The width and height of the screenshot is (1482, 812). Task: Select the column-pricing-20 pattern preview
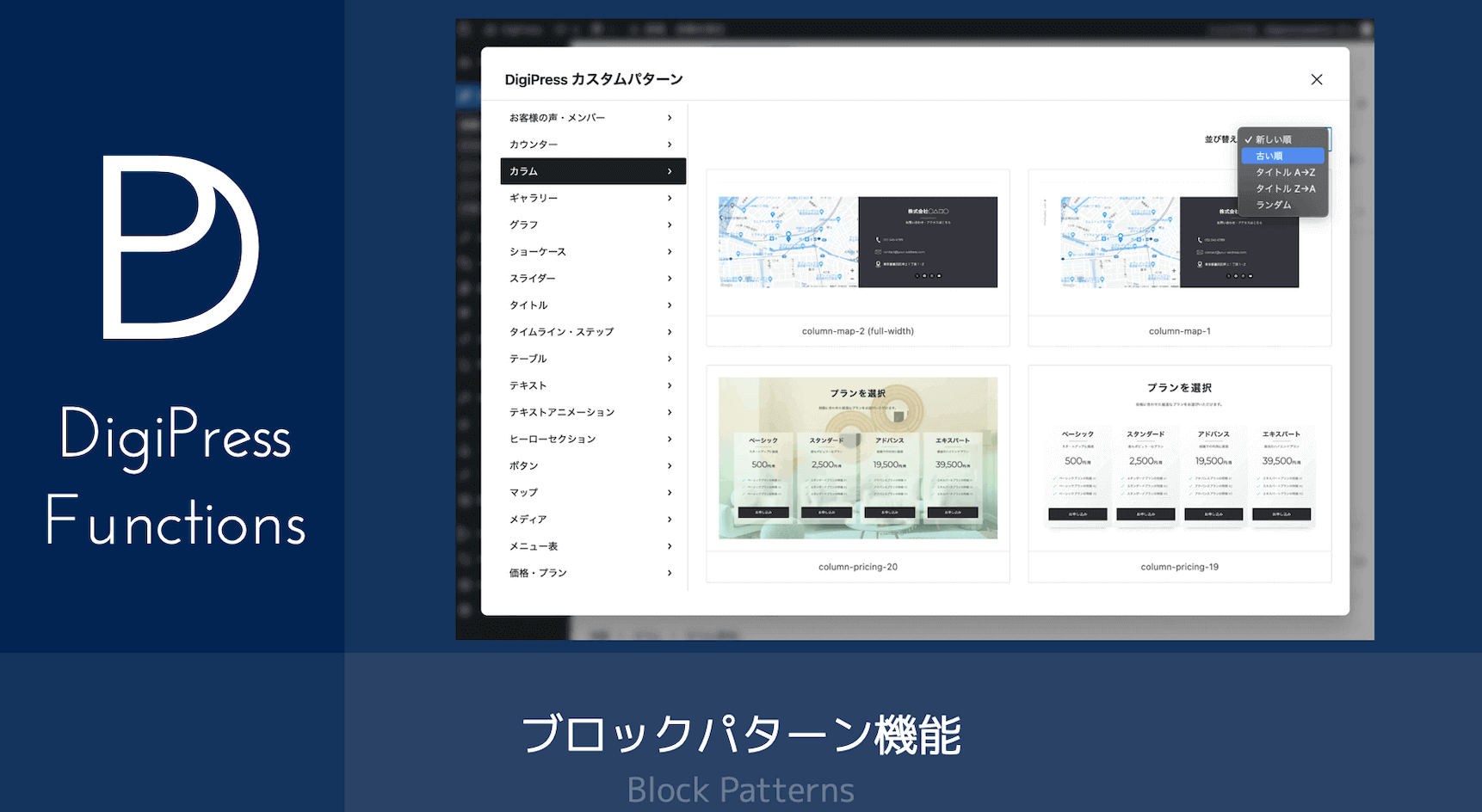858,458
